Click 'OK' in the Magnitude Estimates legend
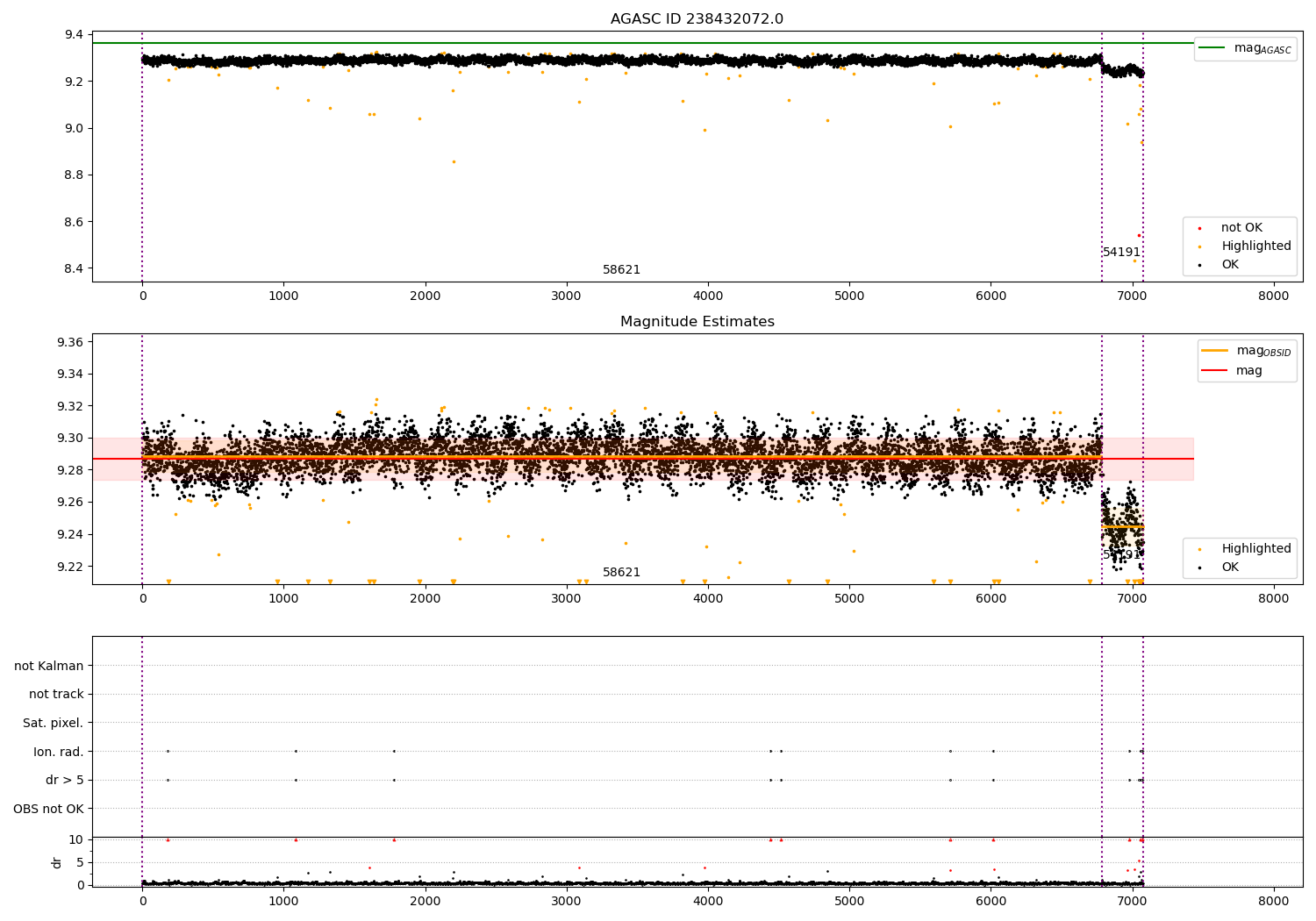Viewport: 1316px width, 921px height. (x=1230, y=568)
